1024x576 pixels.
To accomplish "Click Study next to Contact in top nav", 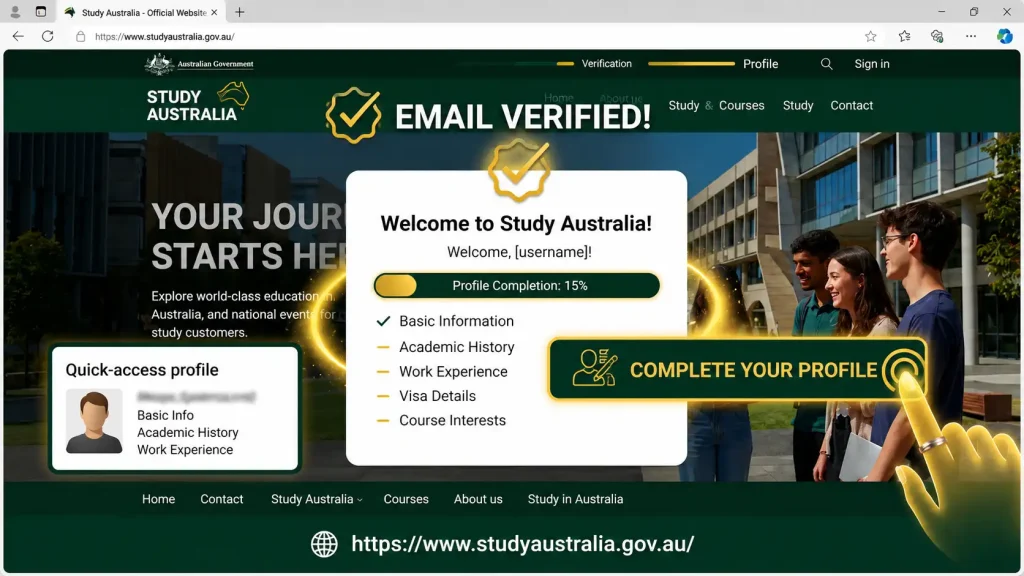I will 798,105.
